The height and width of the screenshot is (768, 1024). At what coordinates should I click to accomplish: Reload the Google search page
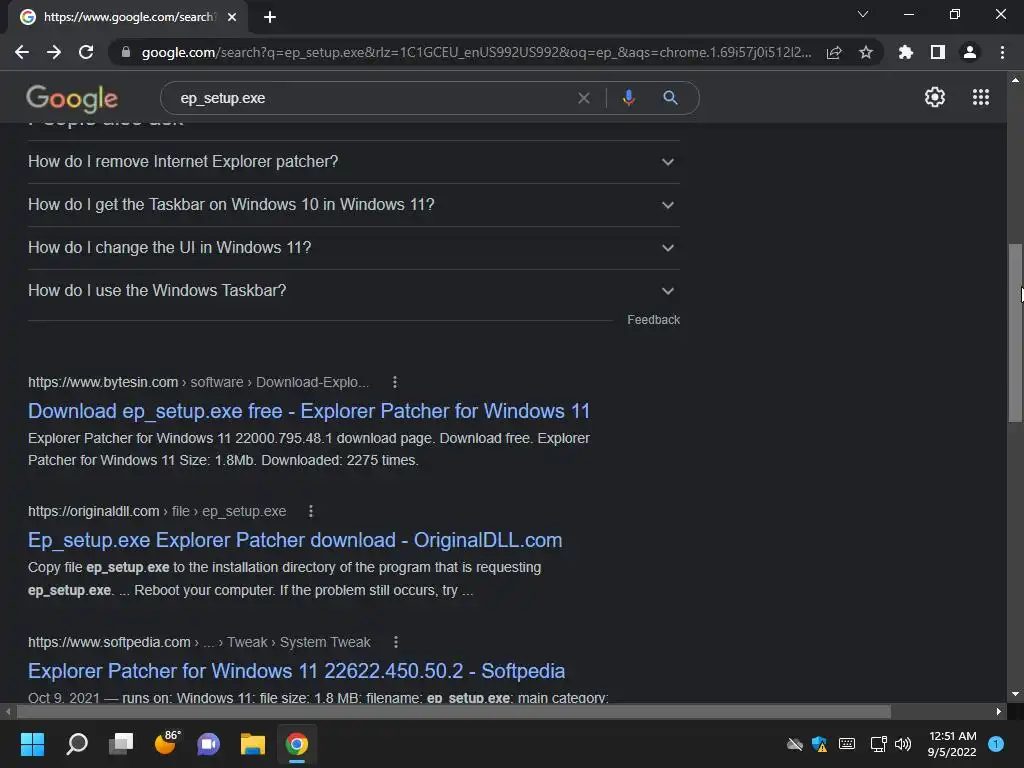(x=86, y=52)
